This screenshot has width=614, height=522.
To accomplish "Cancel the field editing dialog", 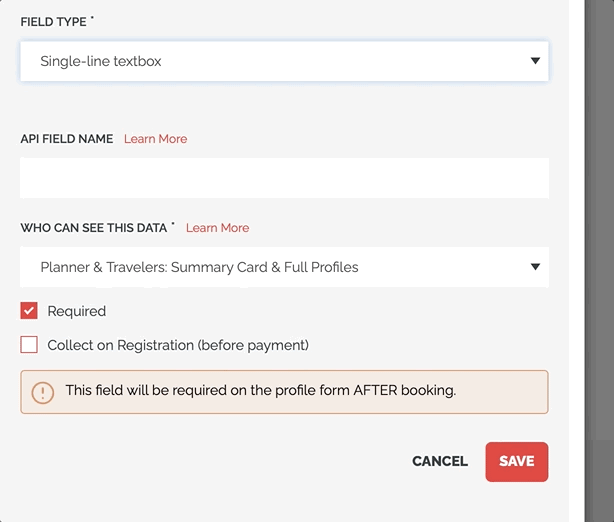I will 440,461.
